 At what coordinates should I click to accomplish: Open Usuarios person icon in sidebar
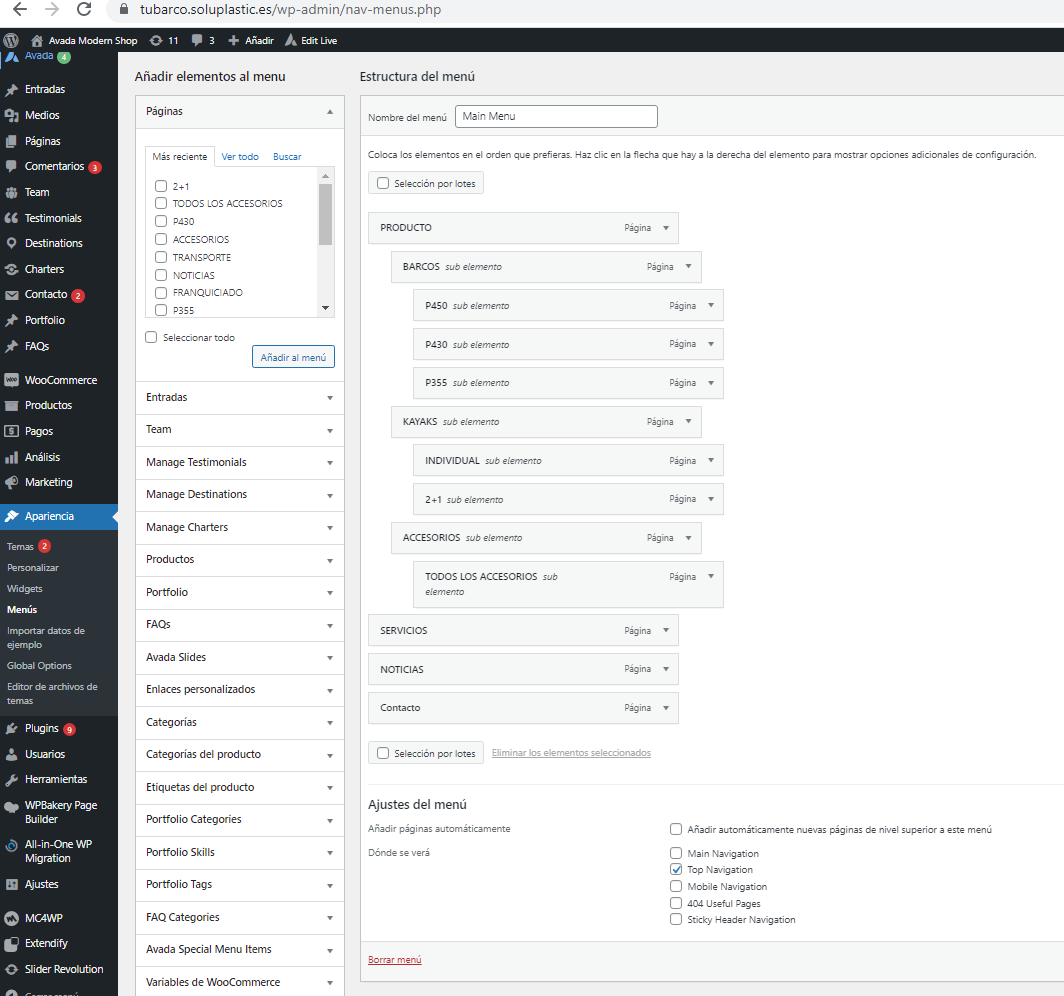[12, 754]
